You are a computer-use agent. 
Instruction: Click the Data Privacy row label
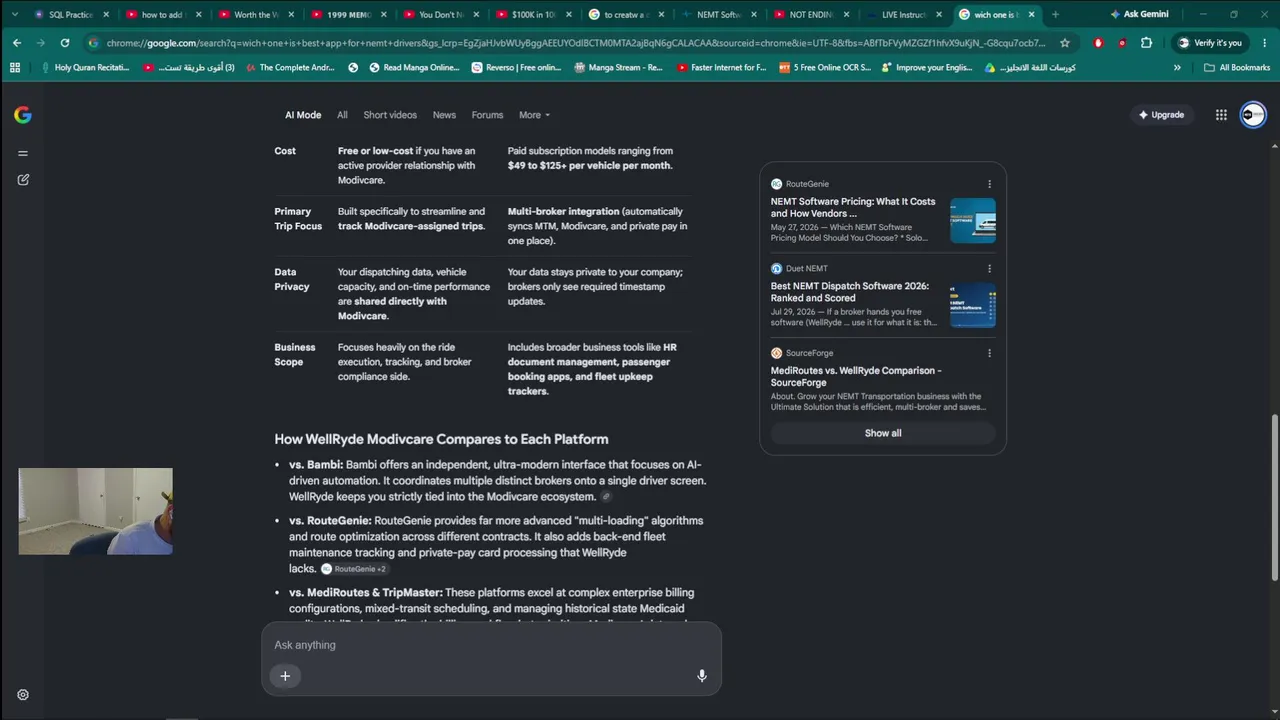click(x=292, y=279)
